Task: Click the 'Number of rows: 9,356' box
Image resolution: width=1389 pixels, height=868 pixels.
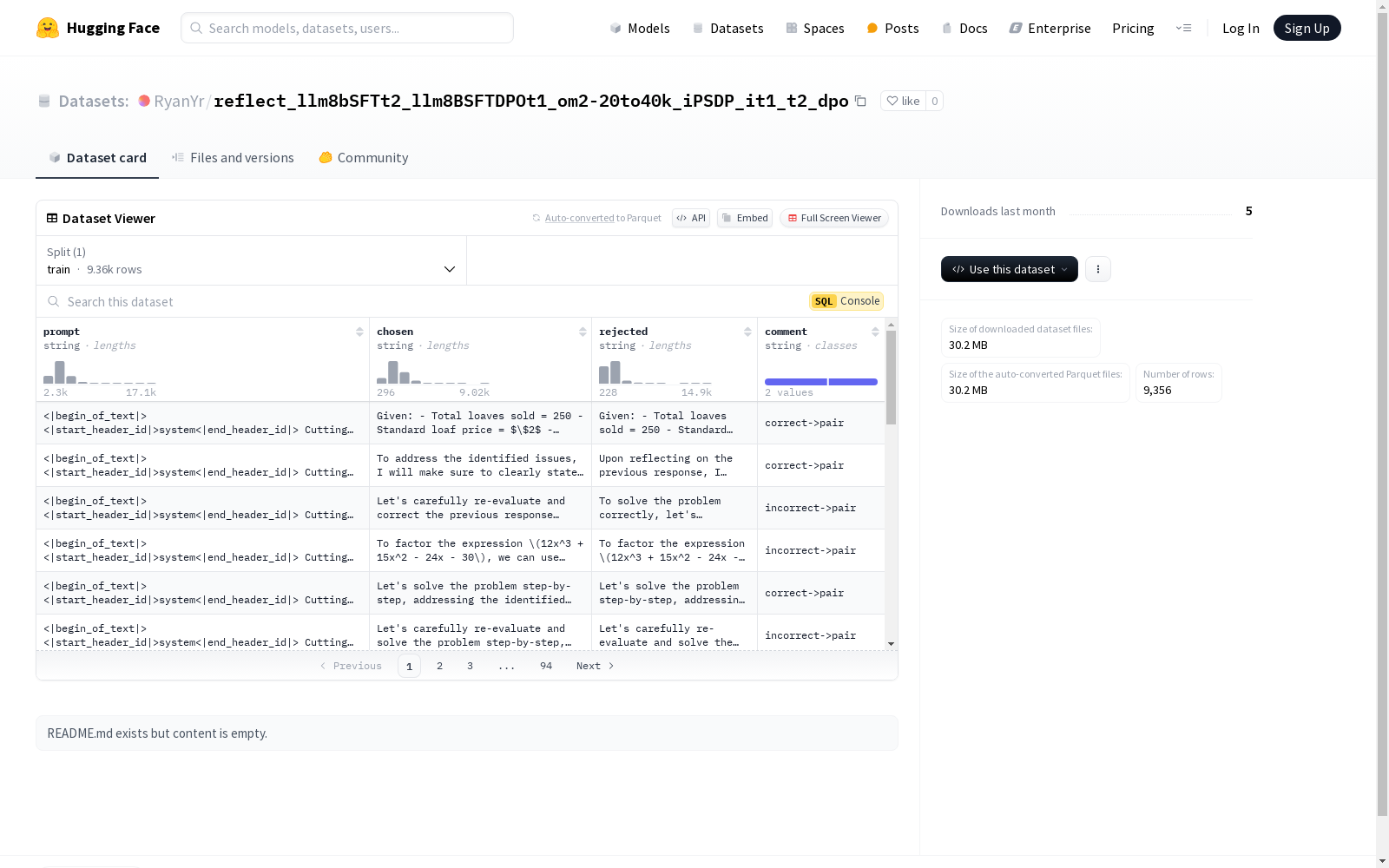Action: [x=1178, y=383]
